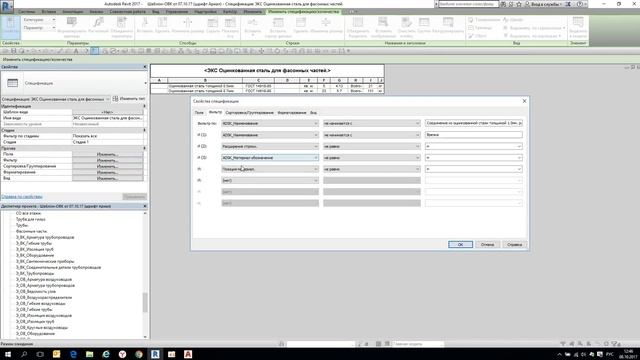
Task: Click Отмена in specification dialog
Action: pos(487,244)
